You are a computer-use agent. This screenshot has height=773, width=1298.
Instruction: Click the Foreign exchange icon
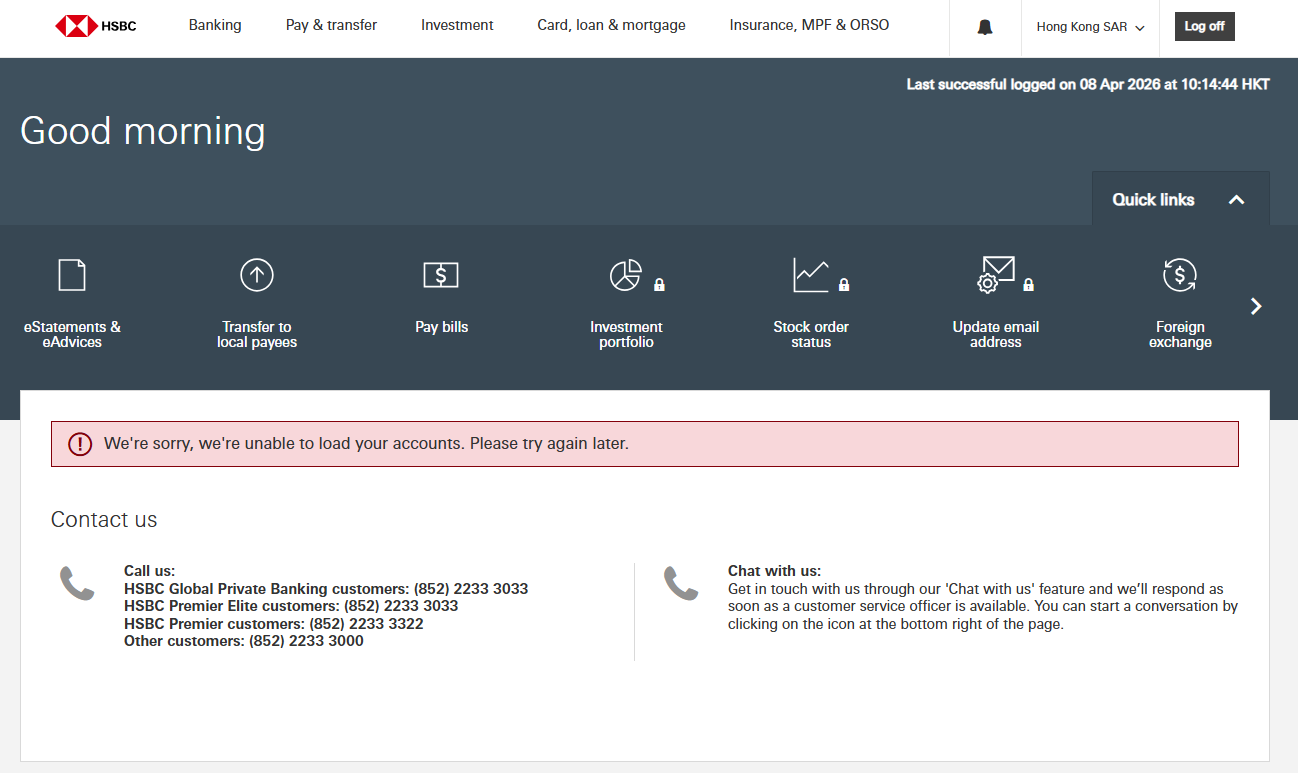pos(1180,275)
